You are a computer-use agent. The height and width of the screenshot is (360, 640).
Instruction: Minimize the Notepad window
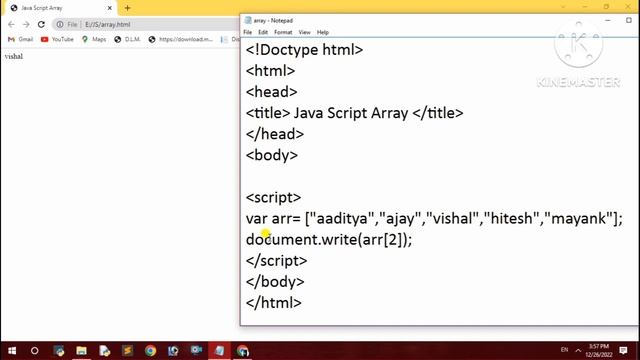coord(607,20)
